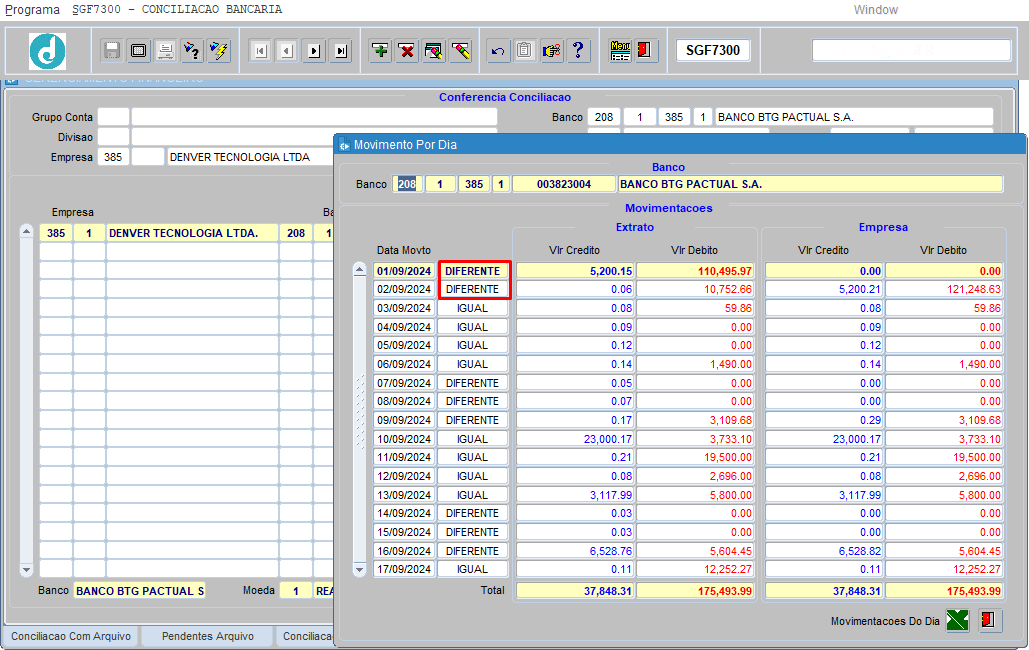1029x650 pixels.
Task: Click Empresa total debit 175,493.99
Action: coord(944,591)
